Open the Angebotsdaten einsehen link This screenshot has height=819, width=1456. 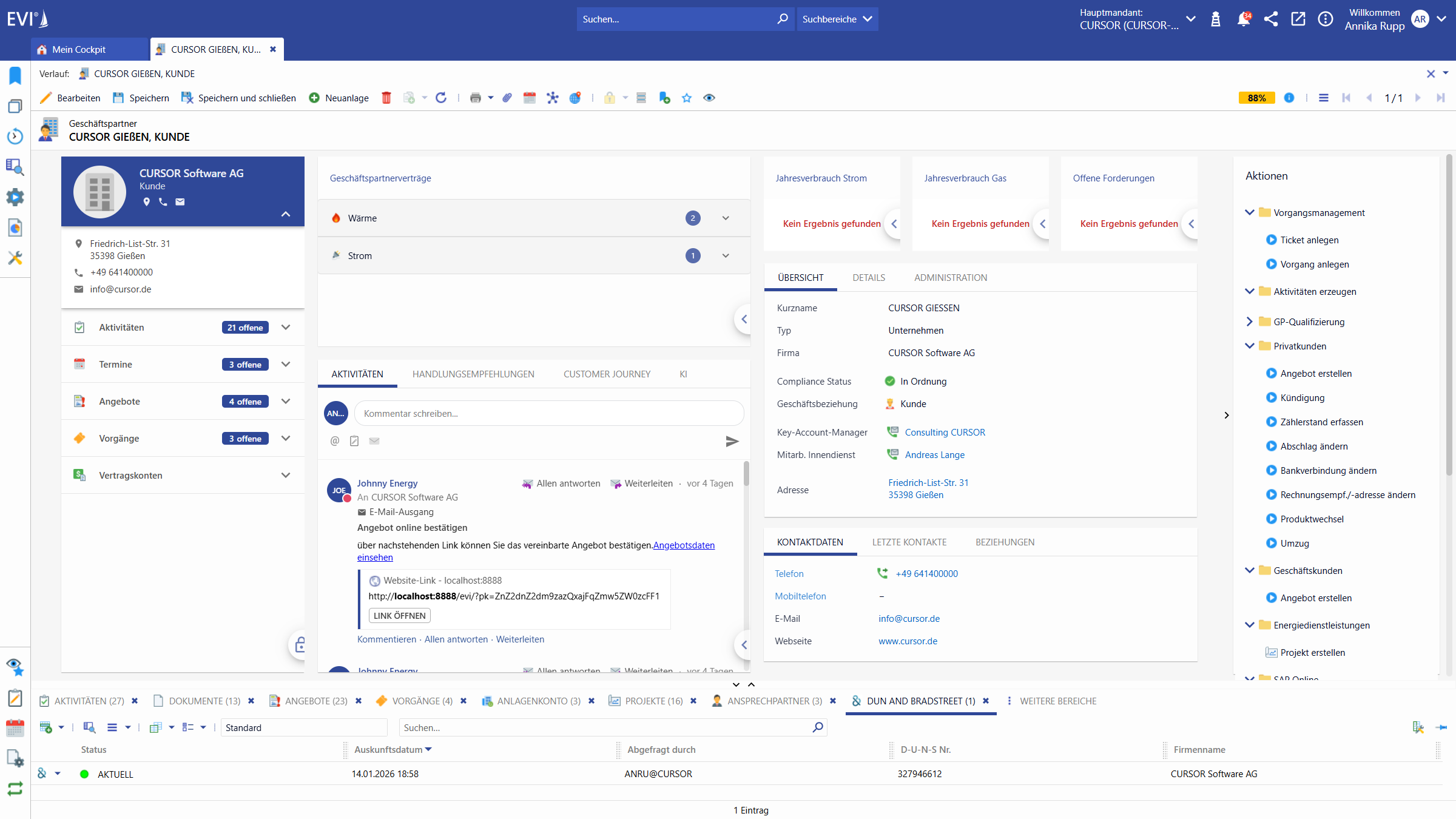pyautogui.click(x=683, y=545)
